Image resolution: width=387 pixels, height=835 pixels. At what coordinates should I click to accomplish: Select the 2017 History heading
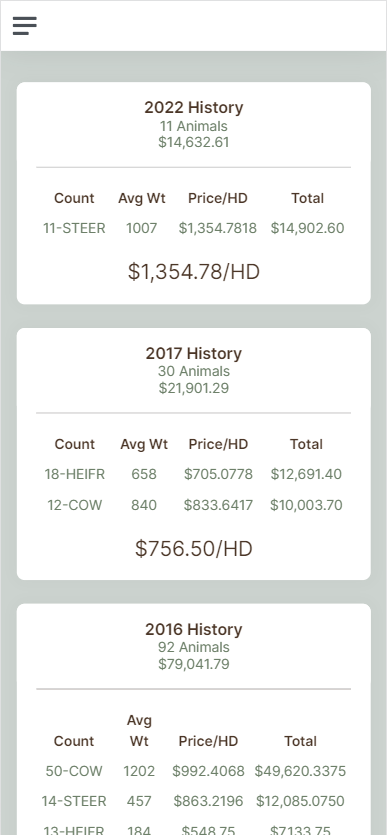click(x=194, y=354)
